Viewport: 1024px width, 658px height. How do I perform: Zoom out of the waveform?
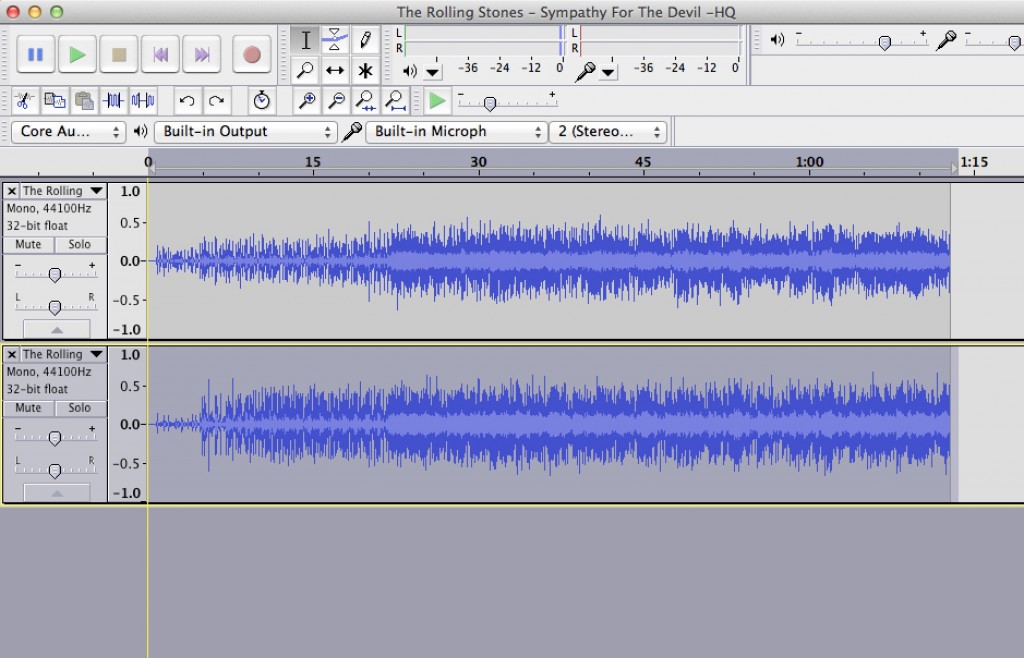pos(336,101)
